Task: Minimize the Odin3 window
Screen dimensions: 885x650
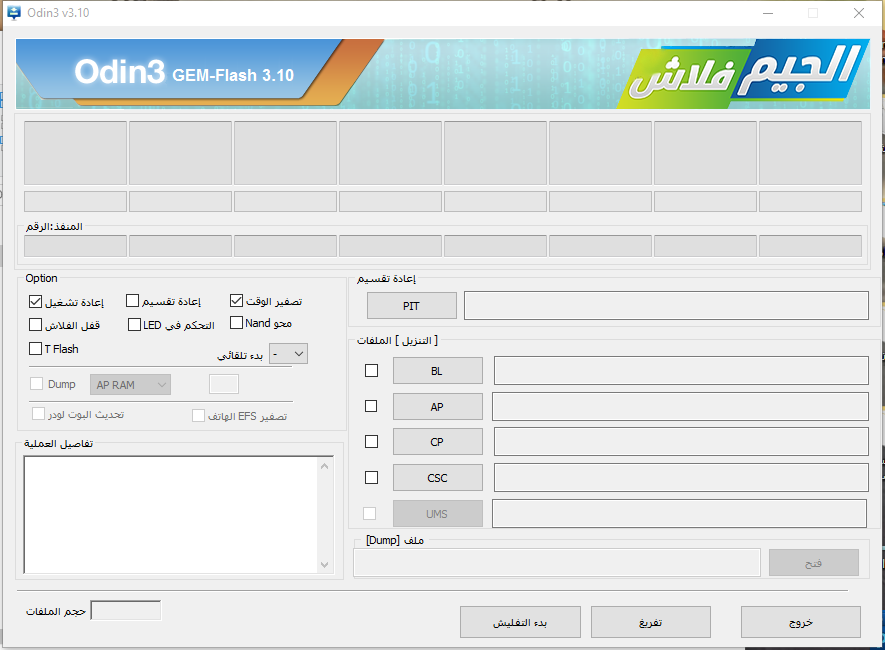Action: click(768, 13)
